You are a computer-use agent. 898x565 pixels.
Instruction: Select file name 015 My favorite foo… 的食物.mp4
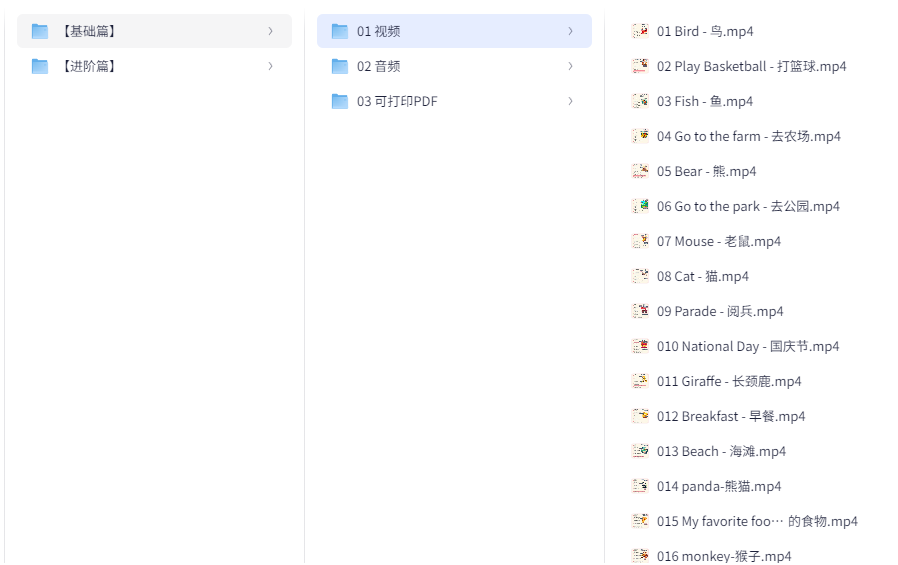(757, 521)
